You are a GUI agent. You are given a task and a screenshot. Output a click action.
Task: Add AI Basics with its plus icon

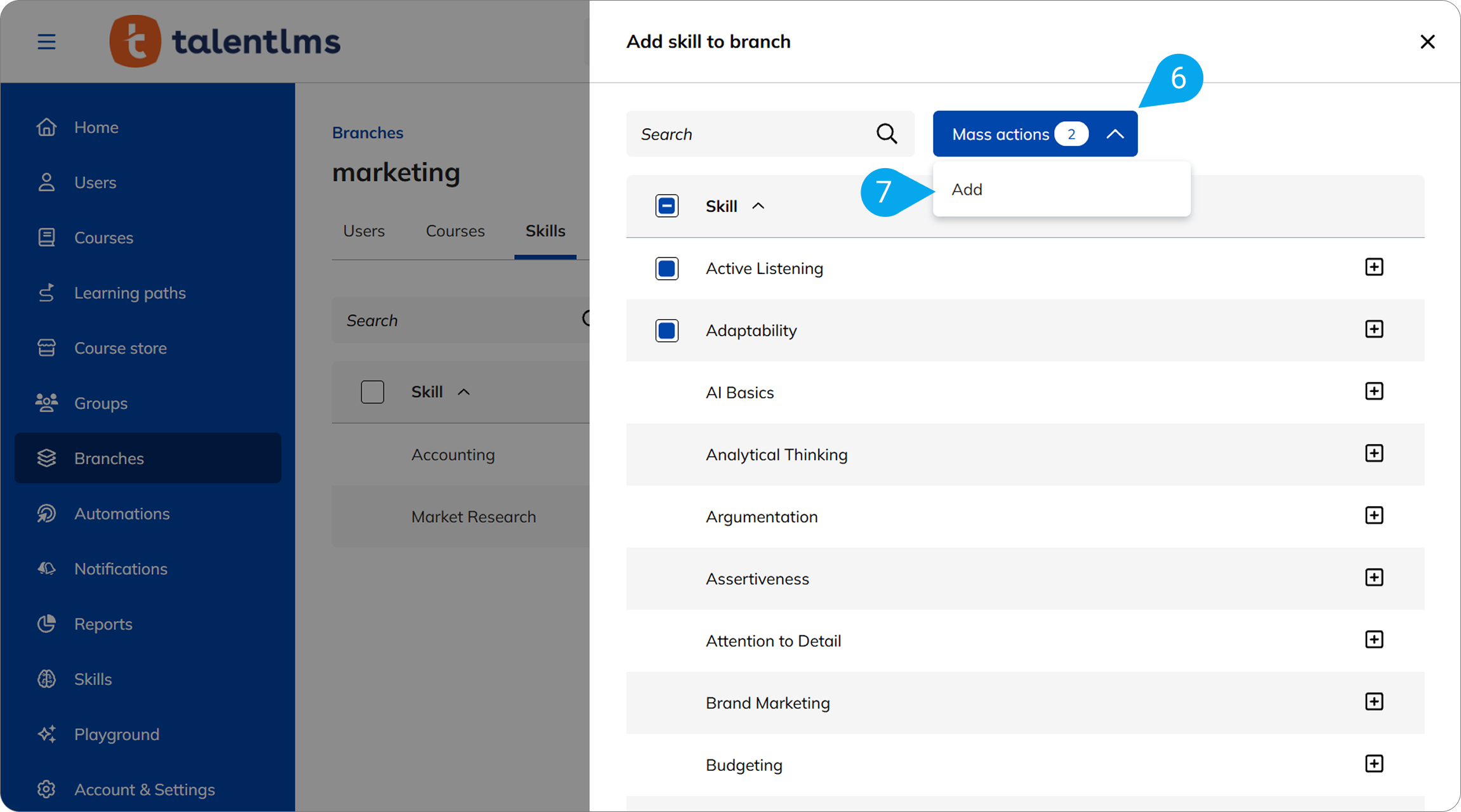point(1374,391)
